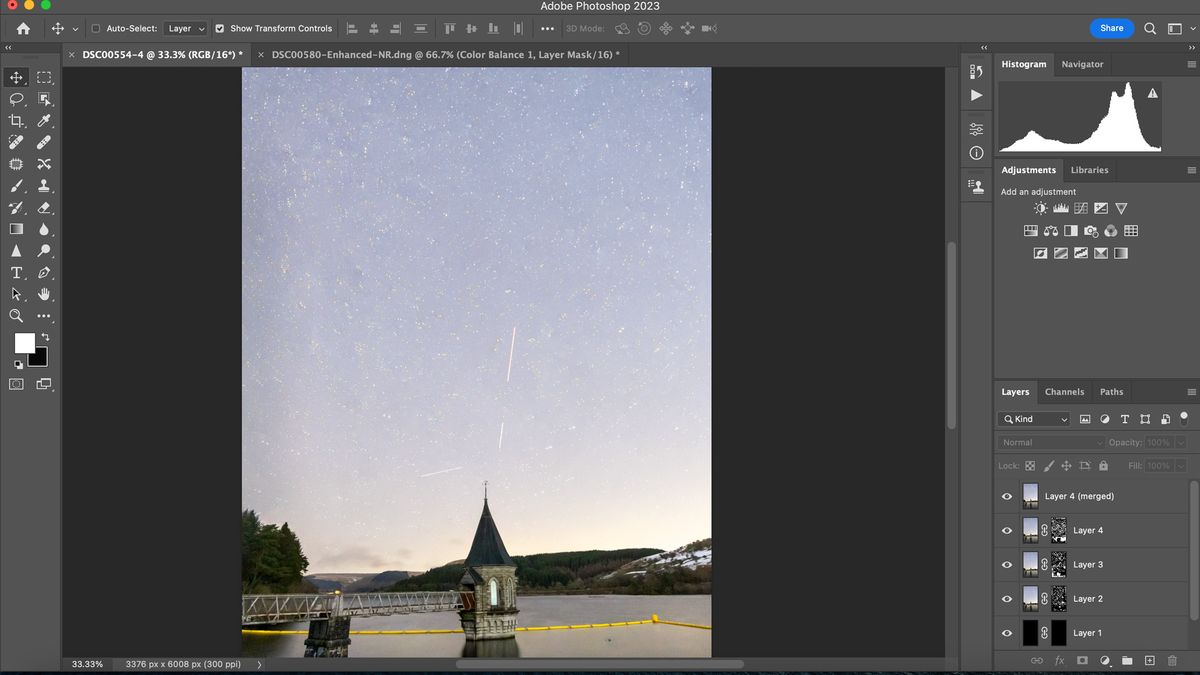The width and height of the screenshot is (1200, 675).
Task: Select the Crop tool
Action: tap(16, 121)
